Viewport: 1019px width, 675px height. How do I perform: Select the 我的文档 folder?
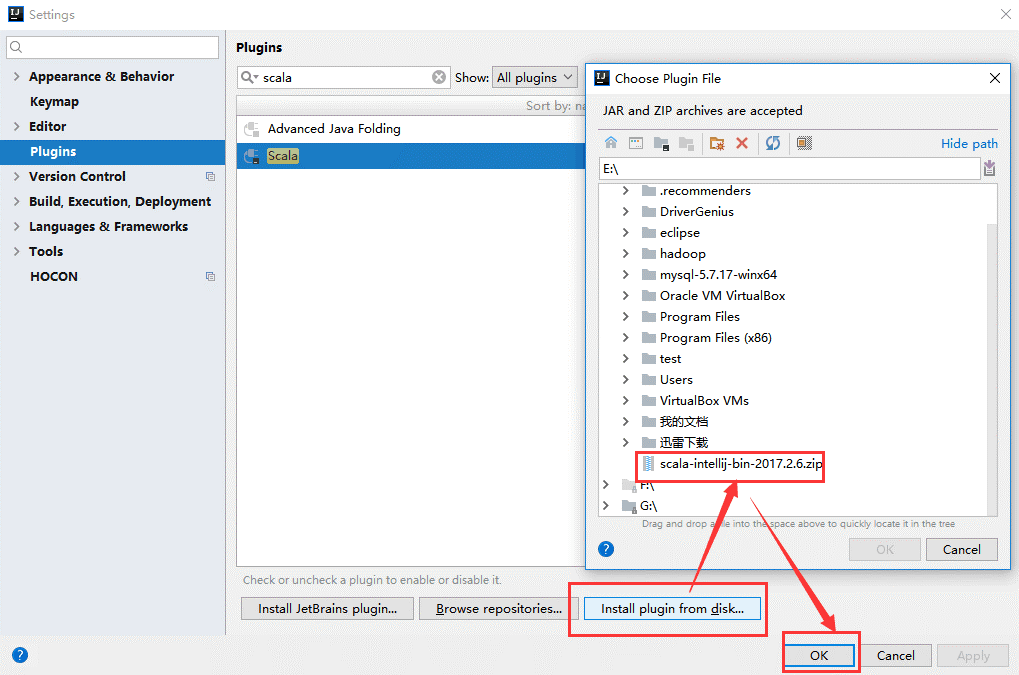point(684,422)
